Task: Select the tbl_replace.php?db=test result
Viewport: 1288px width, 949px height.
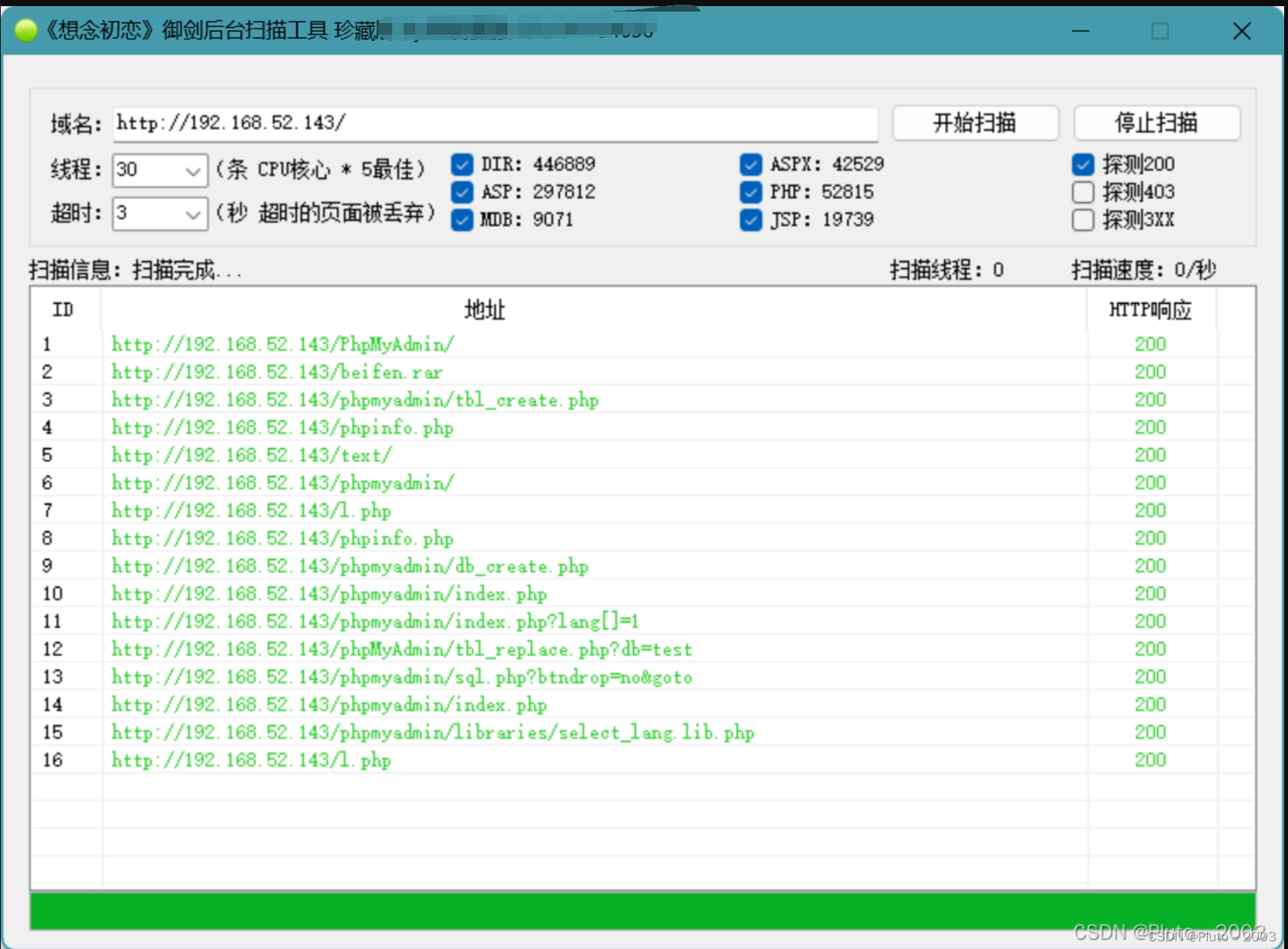Action: pos(401,649)
